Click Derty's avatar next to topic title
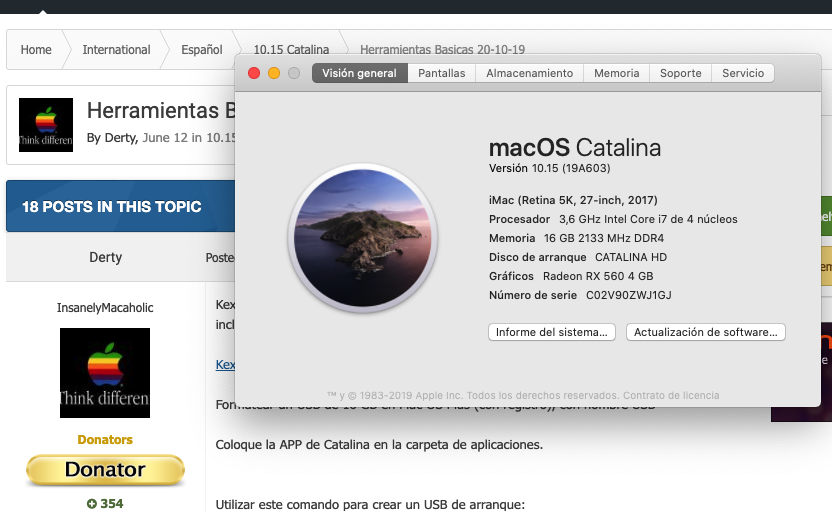This screenshot has height=511, width=832. [46, 125]
